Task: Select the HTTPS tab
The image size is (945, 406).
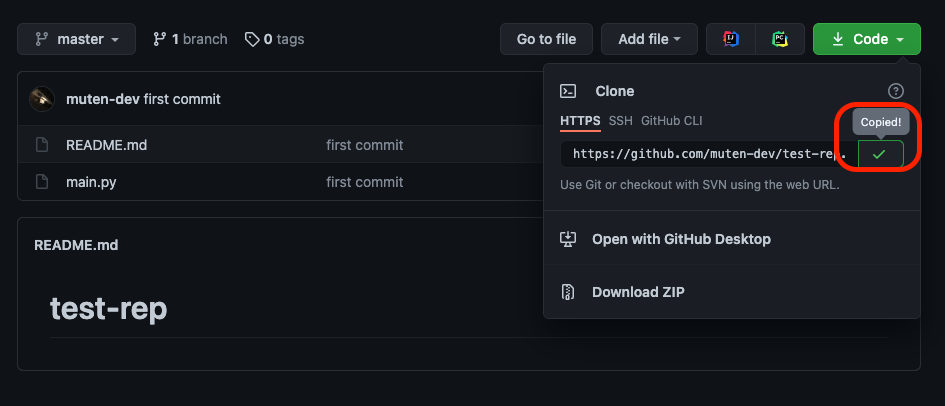Action: [580, 121]
